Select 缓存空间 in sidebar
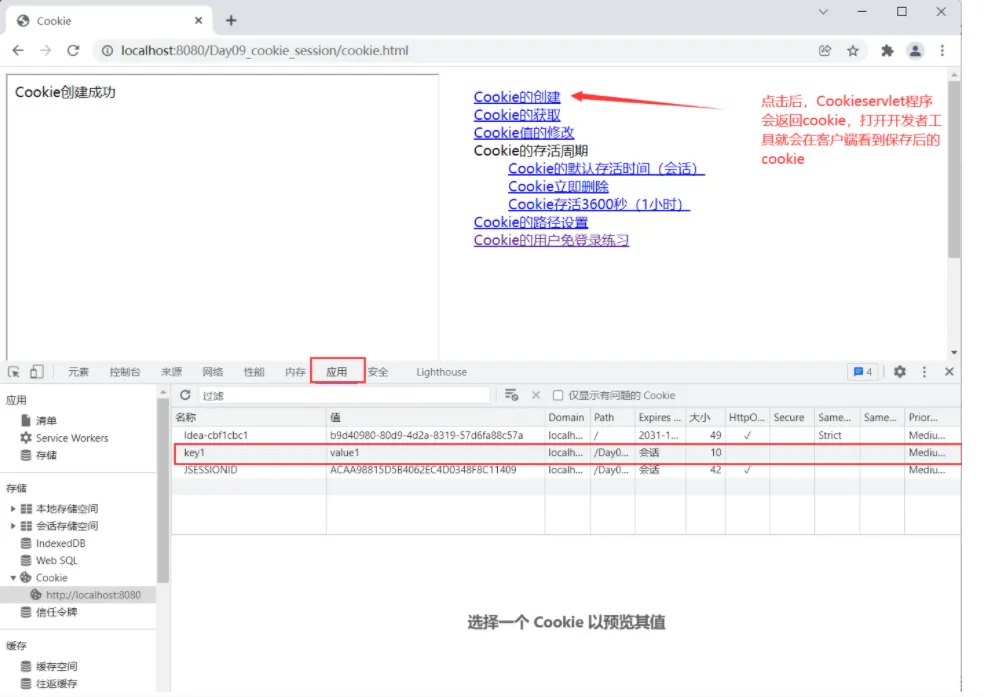Viewport: 984px width, 697px height. point(56,666)
